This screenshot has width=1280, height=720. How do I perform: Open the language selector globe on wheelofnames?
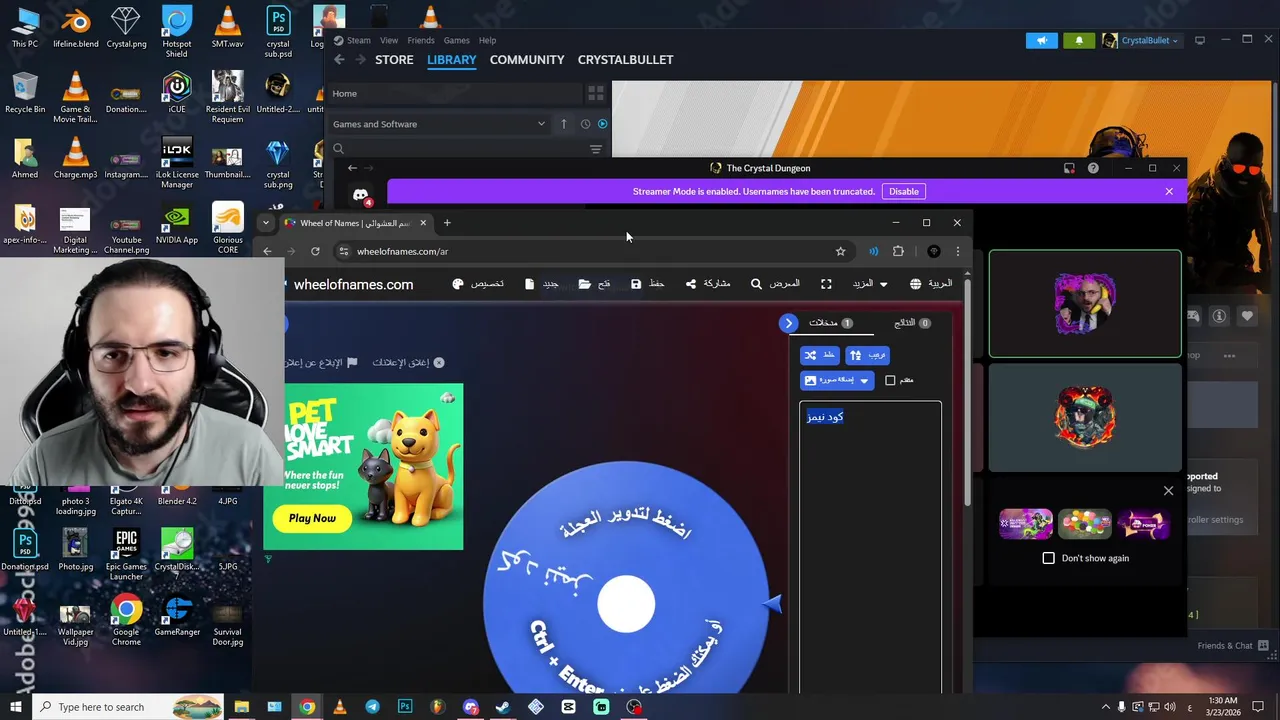point(930,284)
